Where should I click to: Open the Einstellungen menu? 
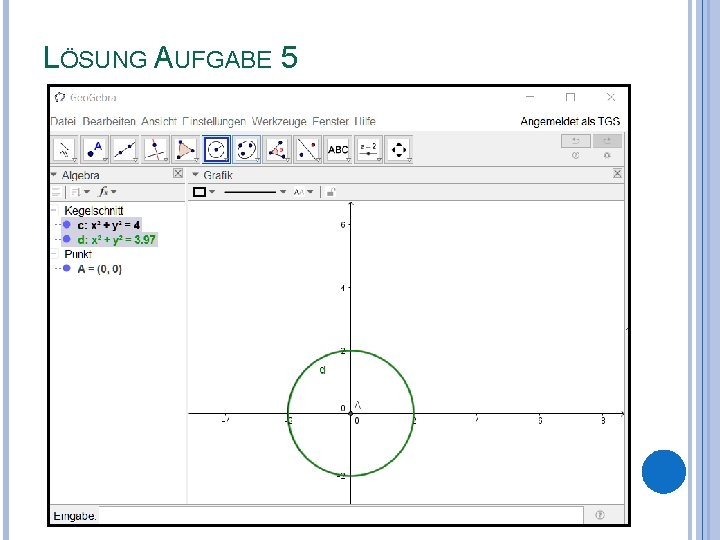(214, 121)
